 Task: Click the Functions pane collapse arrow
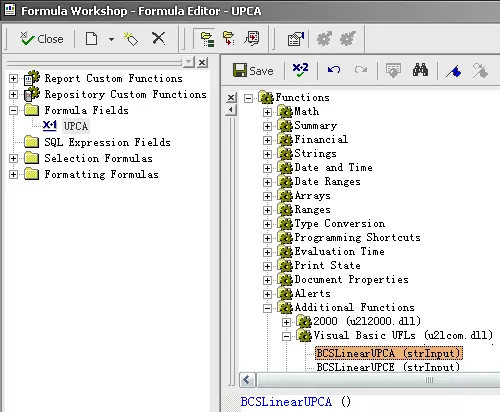231,110
